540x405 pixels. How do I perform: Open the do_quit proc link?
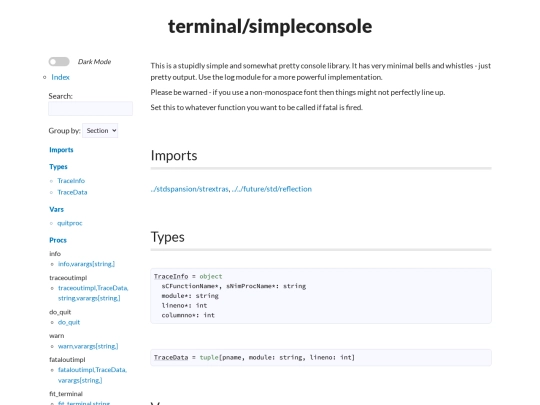point(69,322)
